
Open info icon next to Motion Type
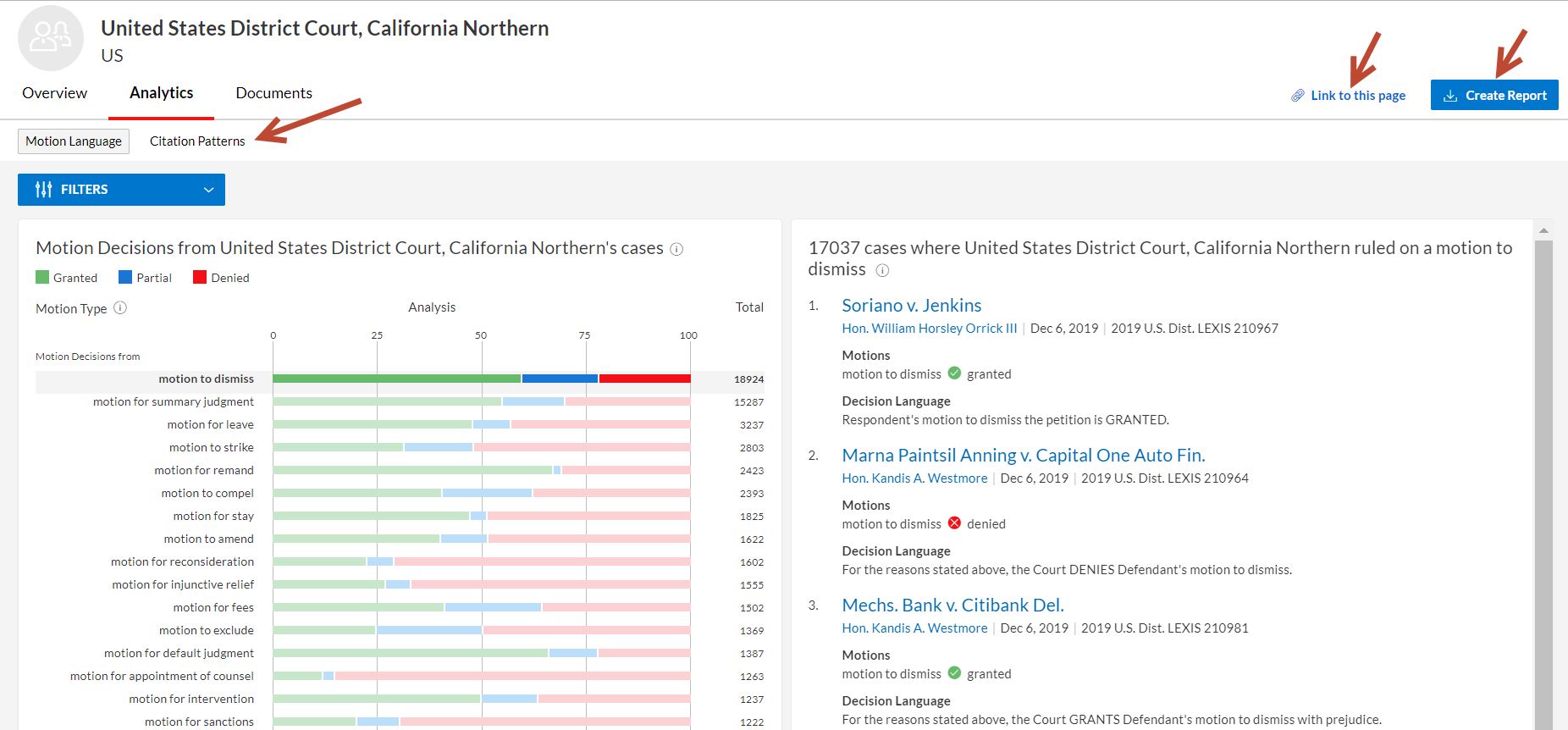120,308
